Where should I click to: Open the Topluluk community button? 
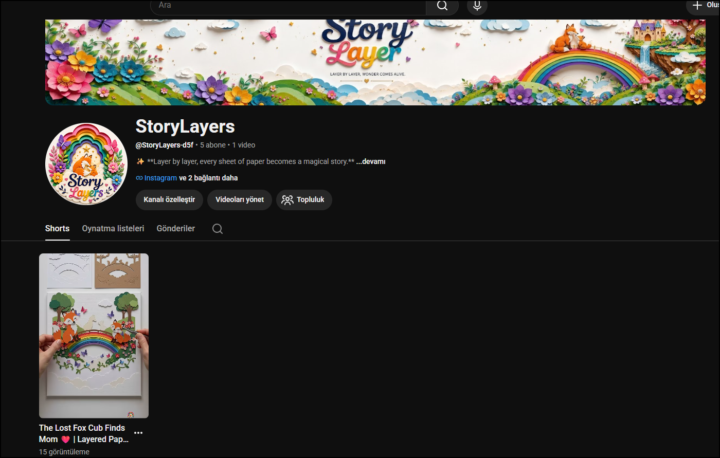coord(304,200)
